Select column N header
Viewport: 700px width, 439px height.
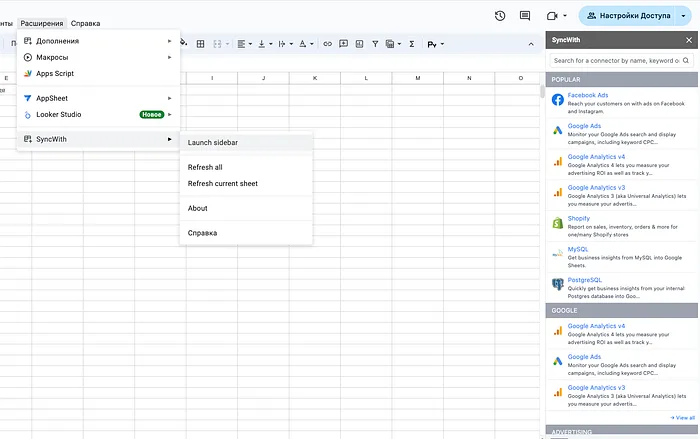[469, 78]
